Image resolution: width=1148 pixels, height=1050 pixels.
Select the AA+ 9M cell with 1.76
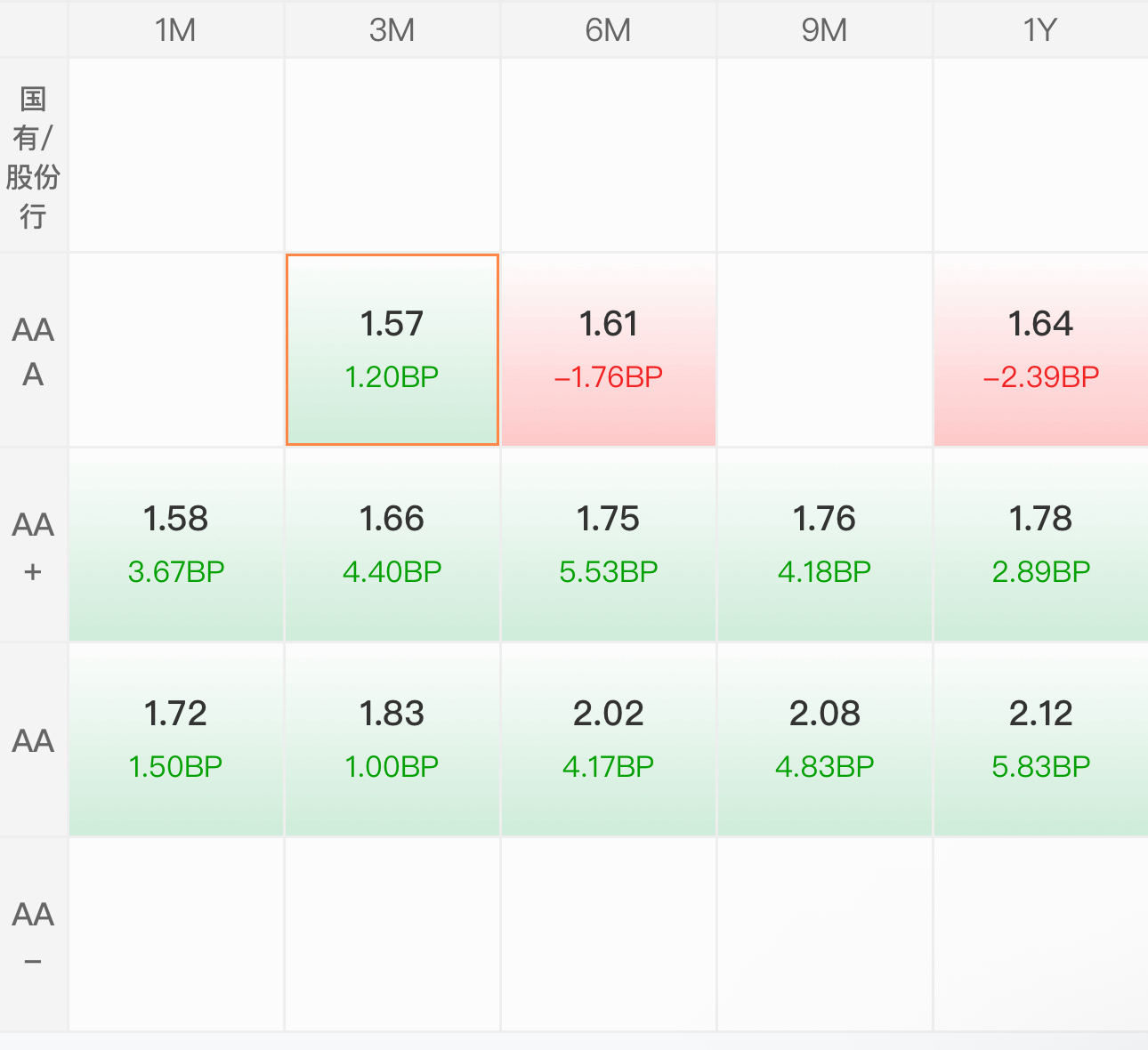824,545
